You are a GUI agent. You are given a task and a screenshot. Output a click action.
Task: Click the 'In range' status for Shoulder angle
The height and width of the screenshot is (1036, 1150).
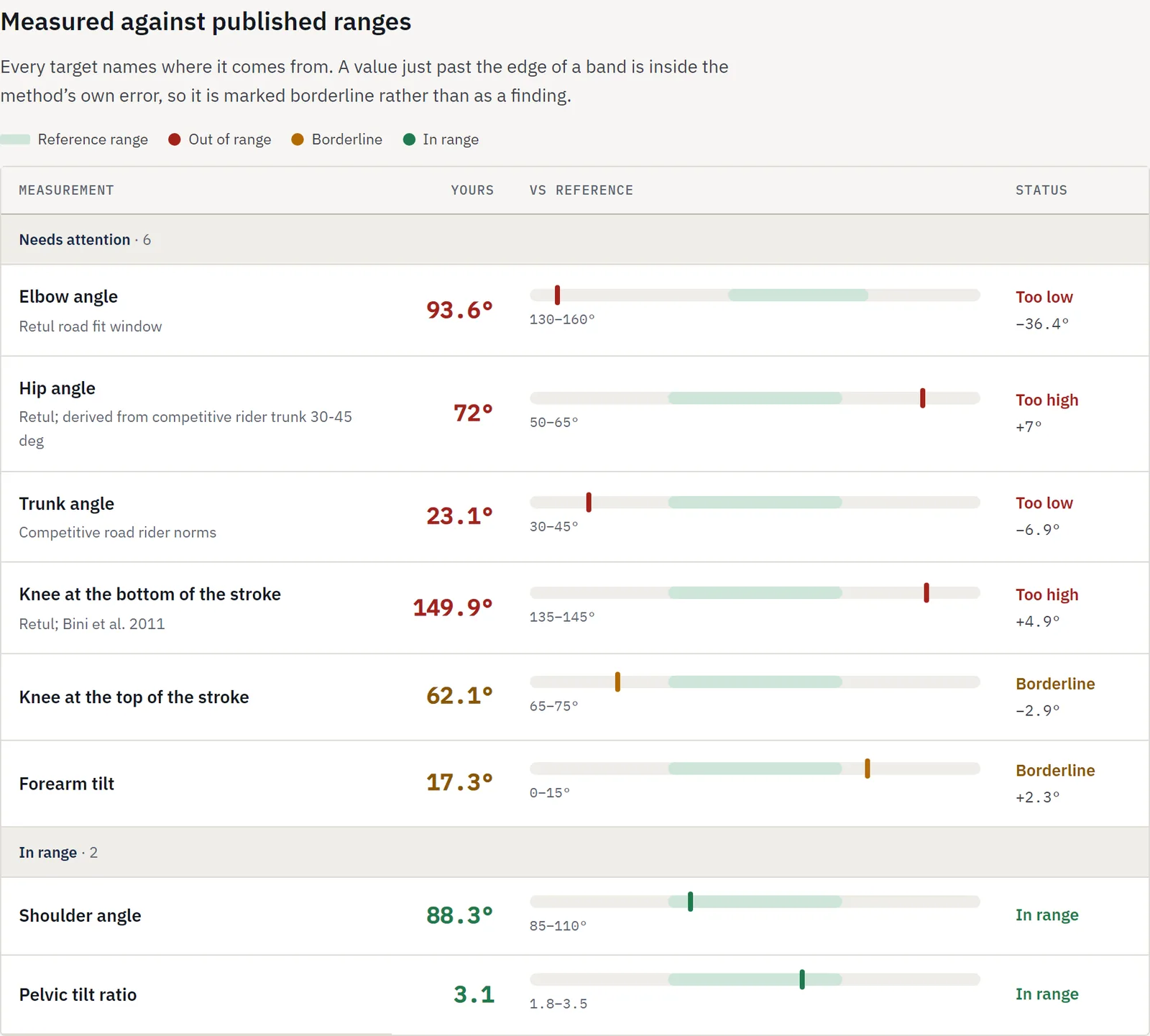coord(1046,915)
